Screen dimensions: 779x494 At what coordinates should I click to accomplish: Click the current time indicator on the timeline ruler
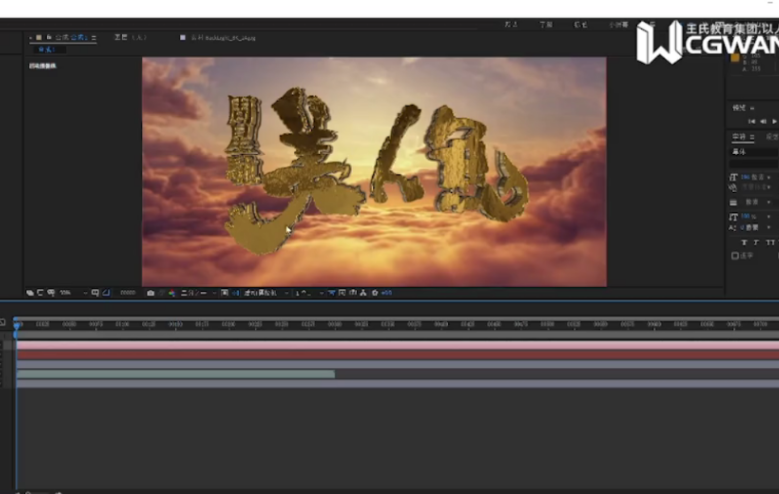coord(17,325)
